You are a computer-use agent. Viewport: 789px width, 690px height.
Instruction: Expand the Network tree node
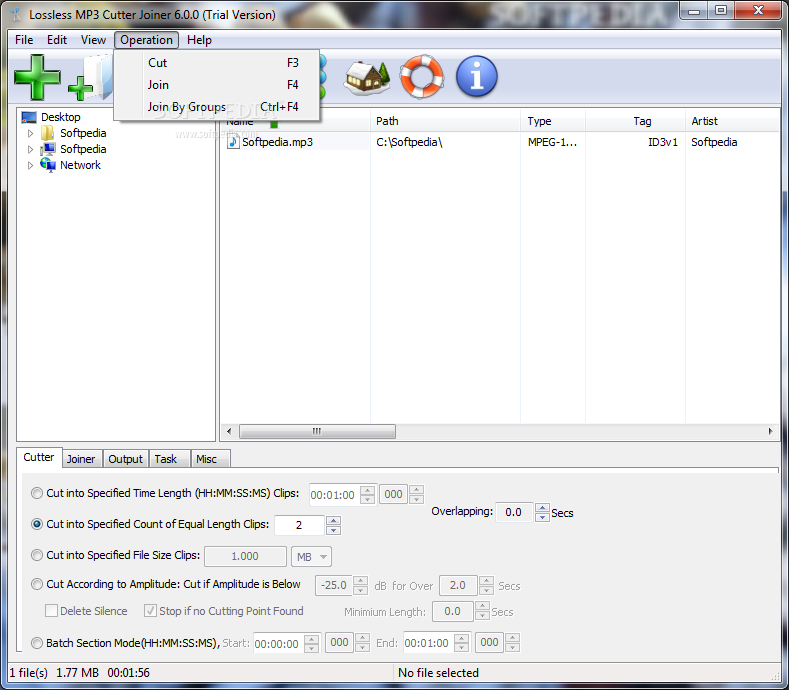(31, 166)
